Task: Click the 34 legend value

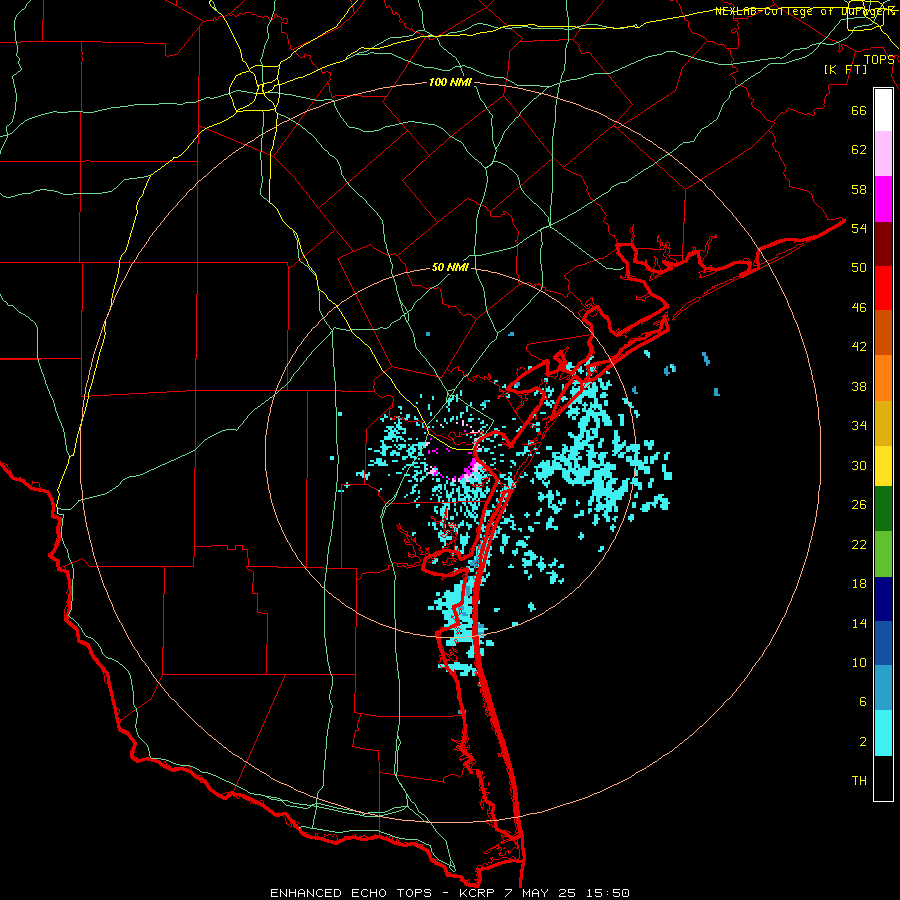Action: click(x=859, y=426)
